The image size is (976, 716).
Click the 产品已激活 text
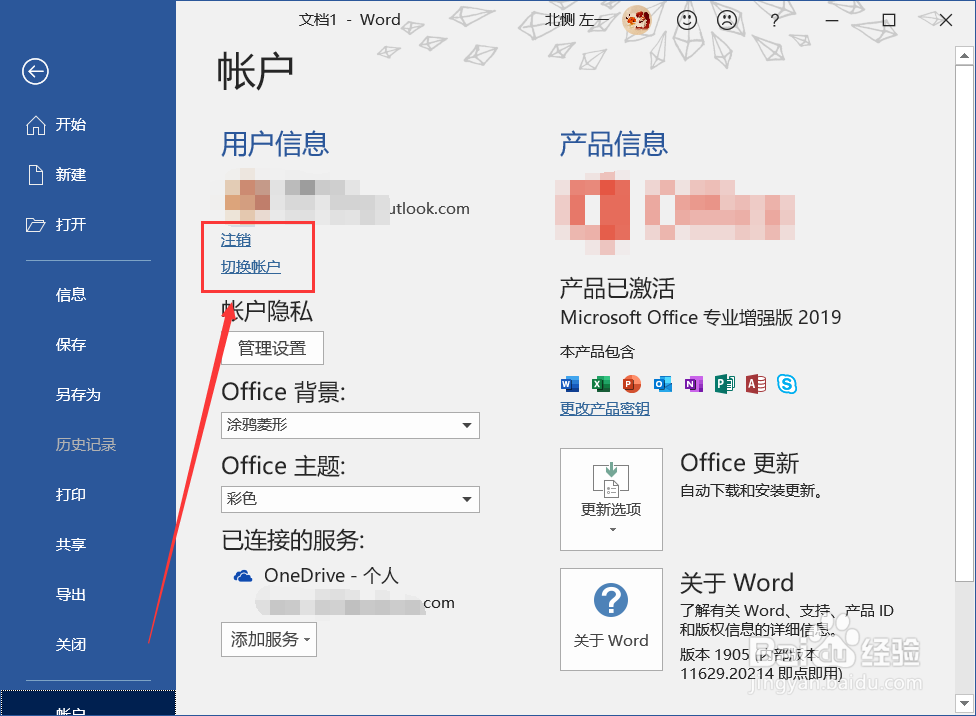pos(617,289)
